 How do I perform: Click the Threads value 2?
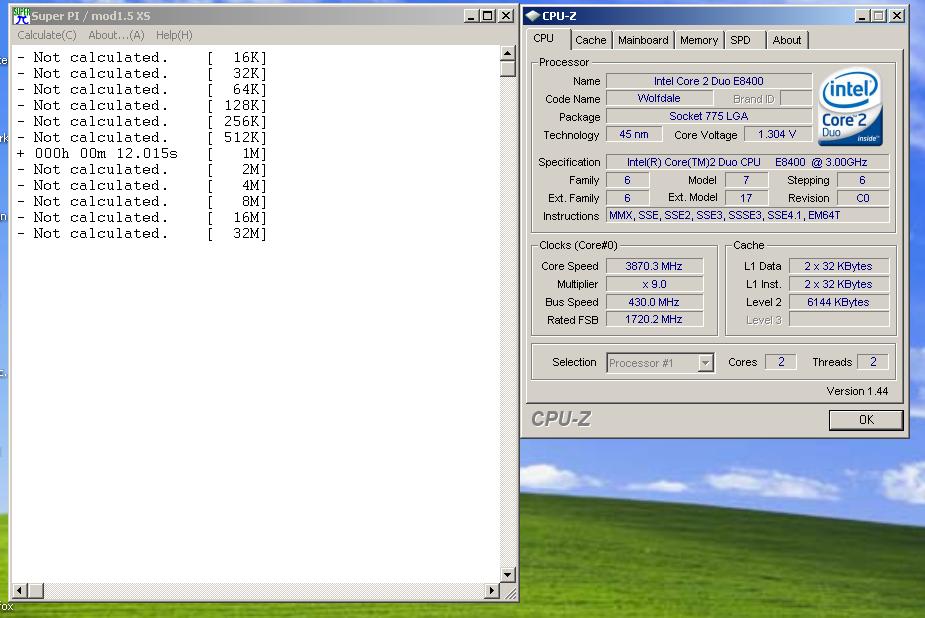873,361
